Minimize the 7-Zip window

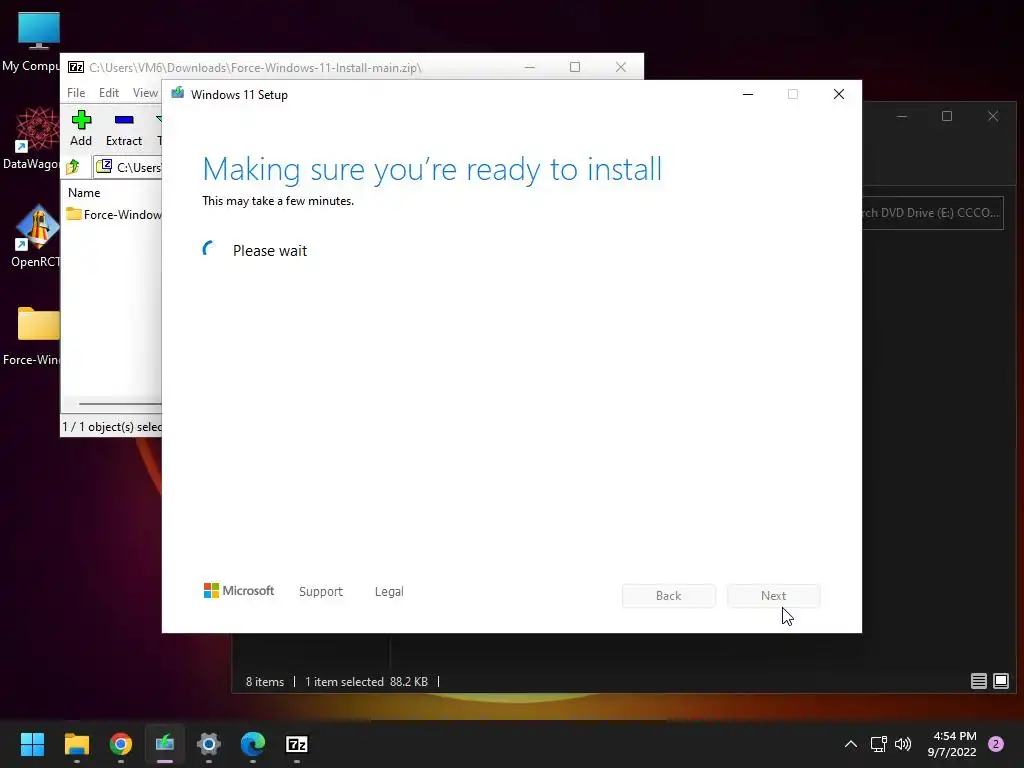(530, 67)
